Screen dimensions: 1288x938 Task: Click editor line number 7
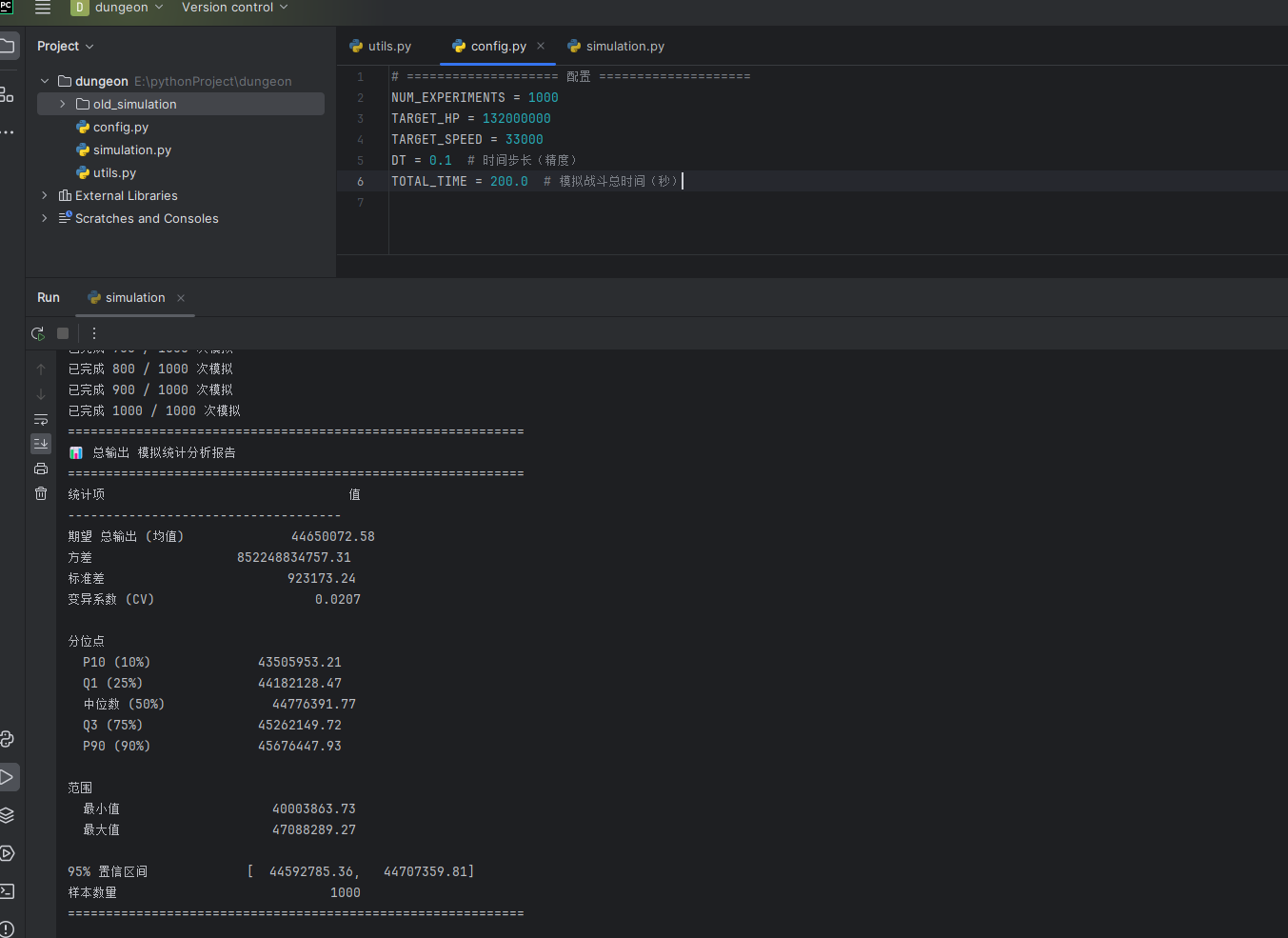pyautogui.click(x=360, y=202)
